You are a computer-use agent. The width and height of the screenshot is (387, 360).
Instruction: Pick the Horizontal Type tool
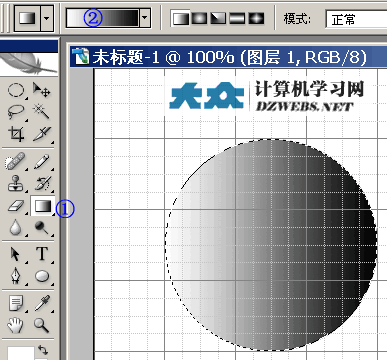42,254
